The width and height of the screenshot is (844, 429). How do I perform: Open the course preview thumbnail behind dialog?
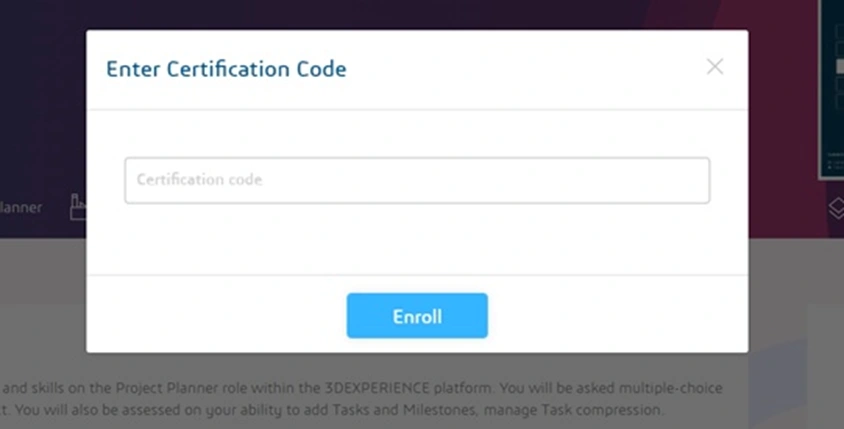(831, 90)
